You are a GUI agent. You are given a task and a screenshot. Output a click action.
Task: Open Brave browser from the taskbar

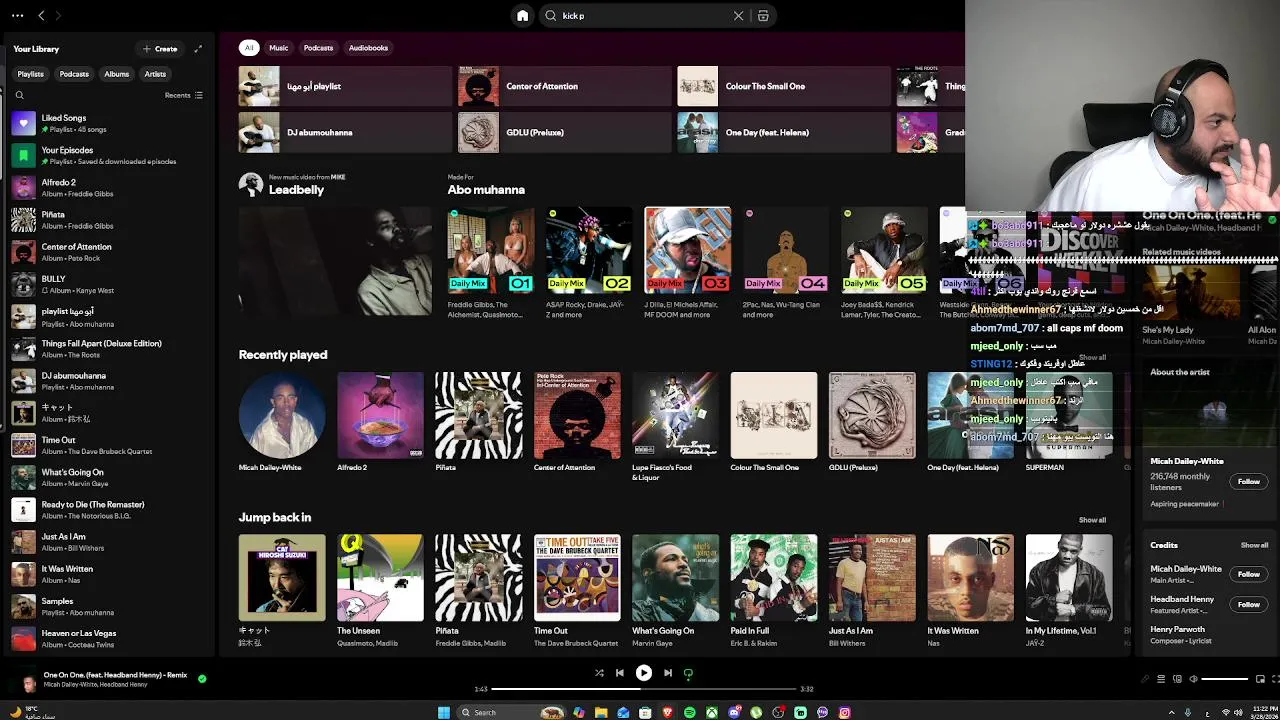pos(667,713)
